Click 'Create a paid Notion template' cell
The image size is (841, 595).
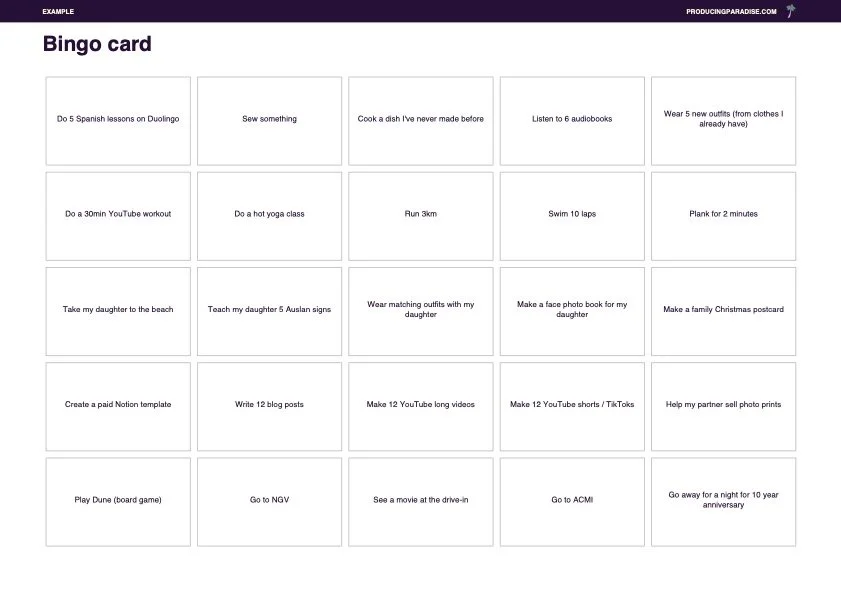118,407
